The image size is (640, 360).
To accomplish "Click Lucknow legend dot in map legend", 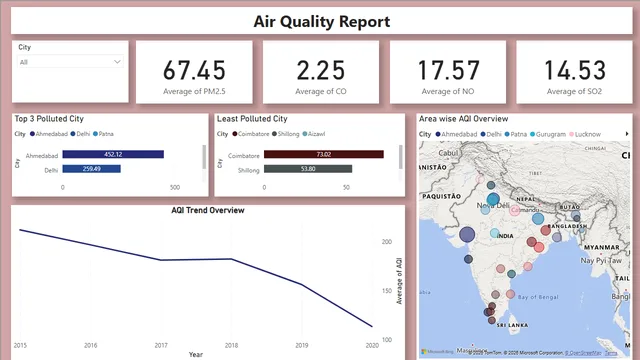I will [571, 134].
